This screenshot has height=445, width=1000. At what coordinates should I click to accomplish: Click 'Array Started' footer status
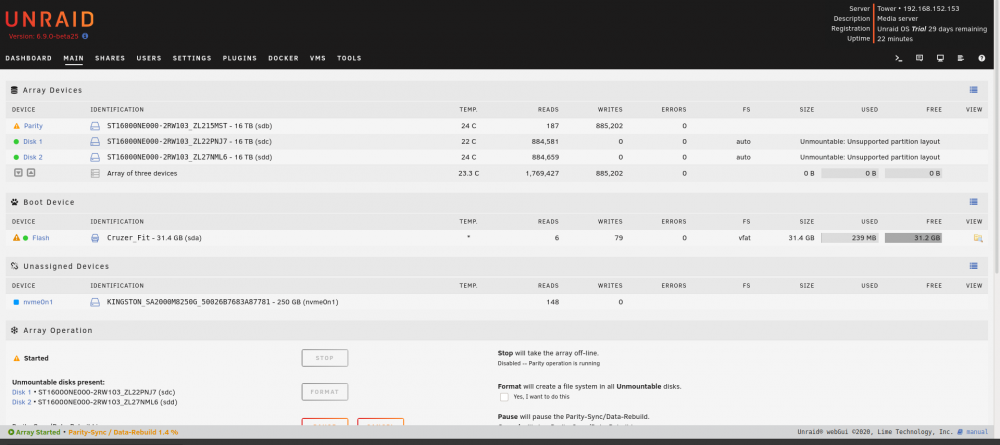(x=34, y=432)
